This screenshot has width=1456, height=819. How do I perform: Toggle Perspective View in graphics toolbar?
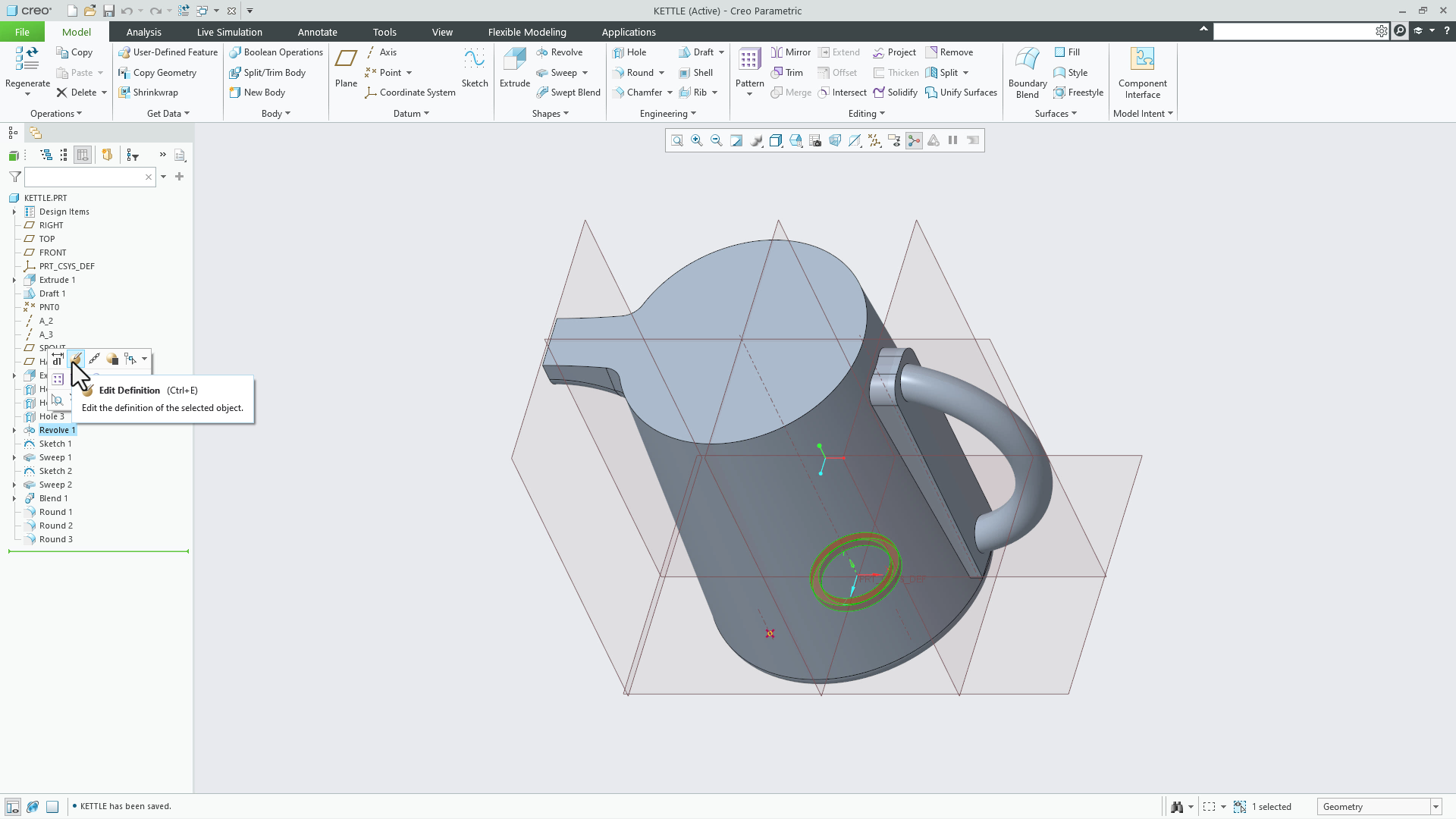835,140
